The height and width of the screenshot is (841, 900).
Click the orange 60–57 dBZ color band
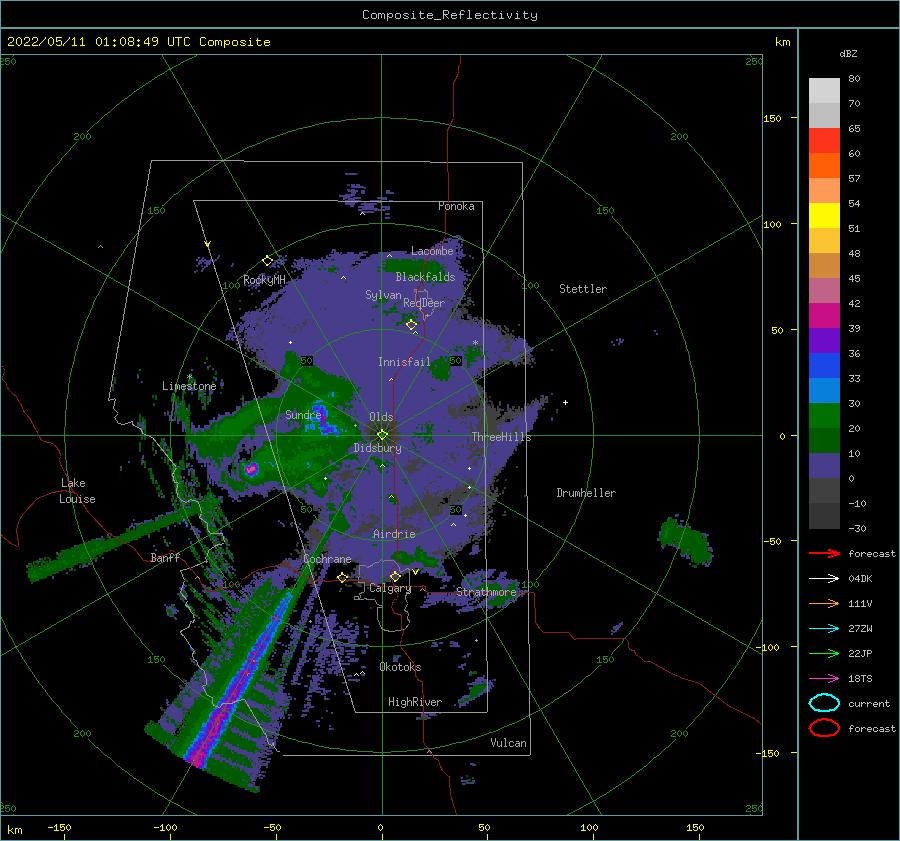coord(824,166)
